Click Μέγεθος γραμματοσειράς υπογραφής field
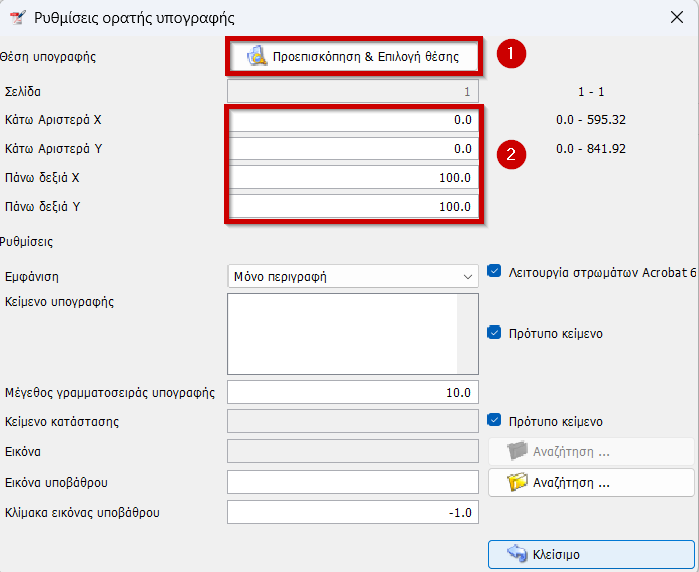699x572 pixels. (x=353, y=392)
